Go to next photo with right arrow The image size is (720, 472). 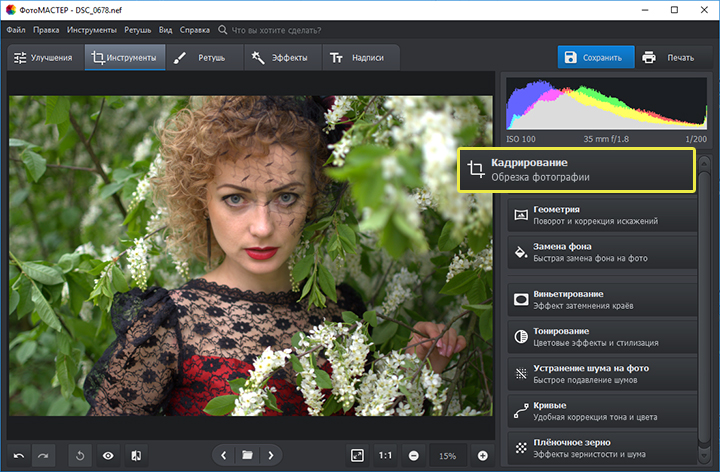pos(270,455)
